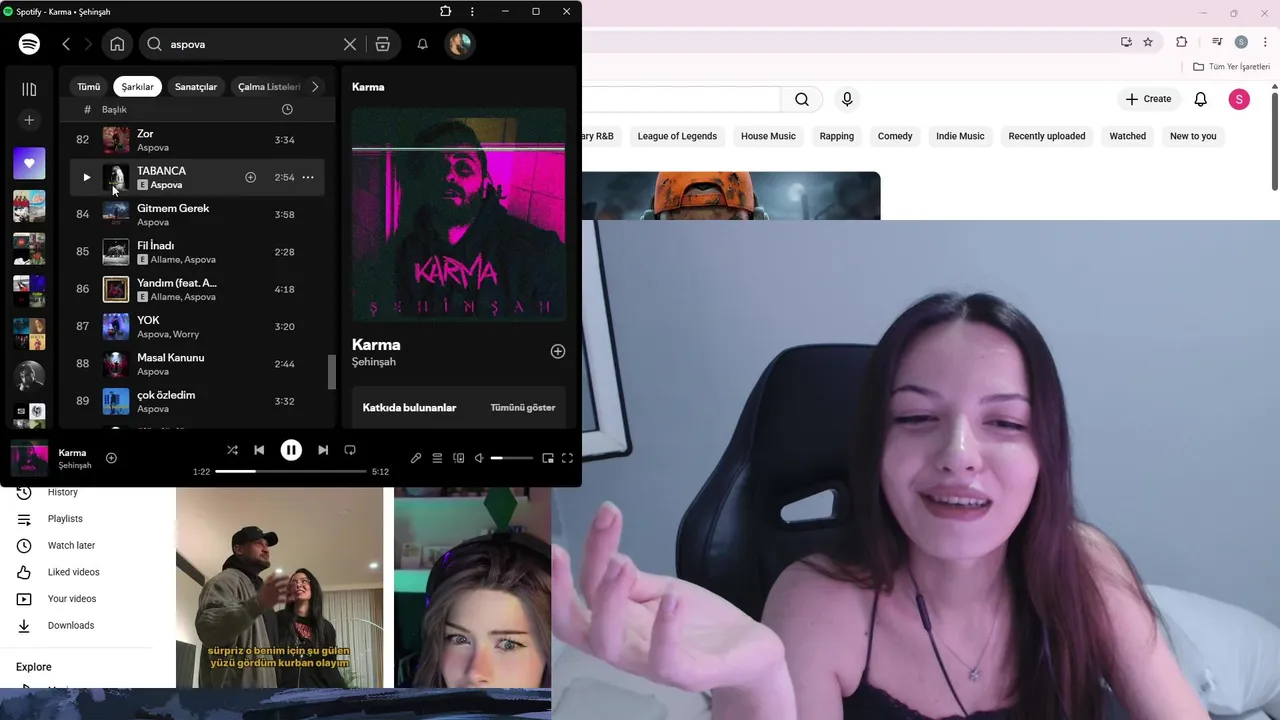Toggle lyrics microphone view
This screenshot has height=720, width=1280.
click(416, 458)
